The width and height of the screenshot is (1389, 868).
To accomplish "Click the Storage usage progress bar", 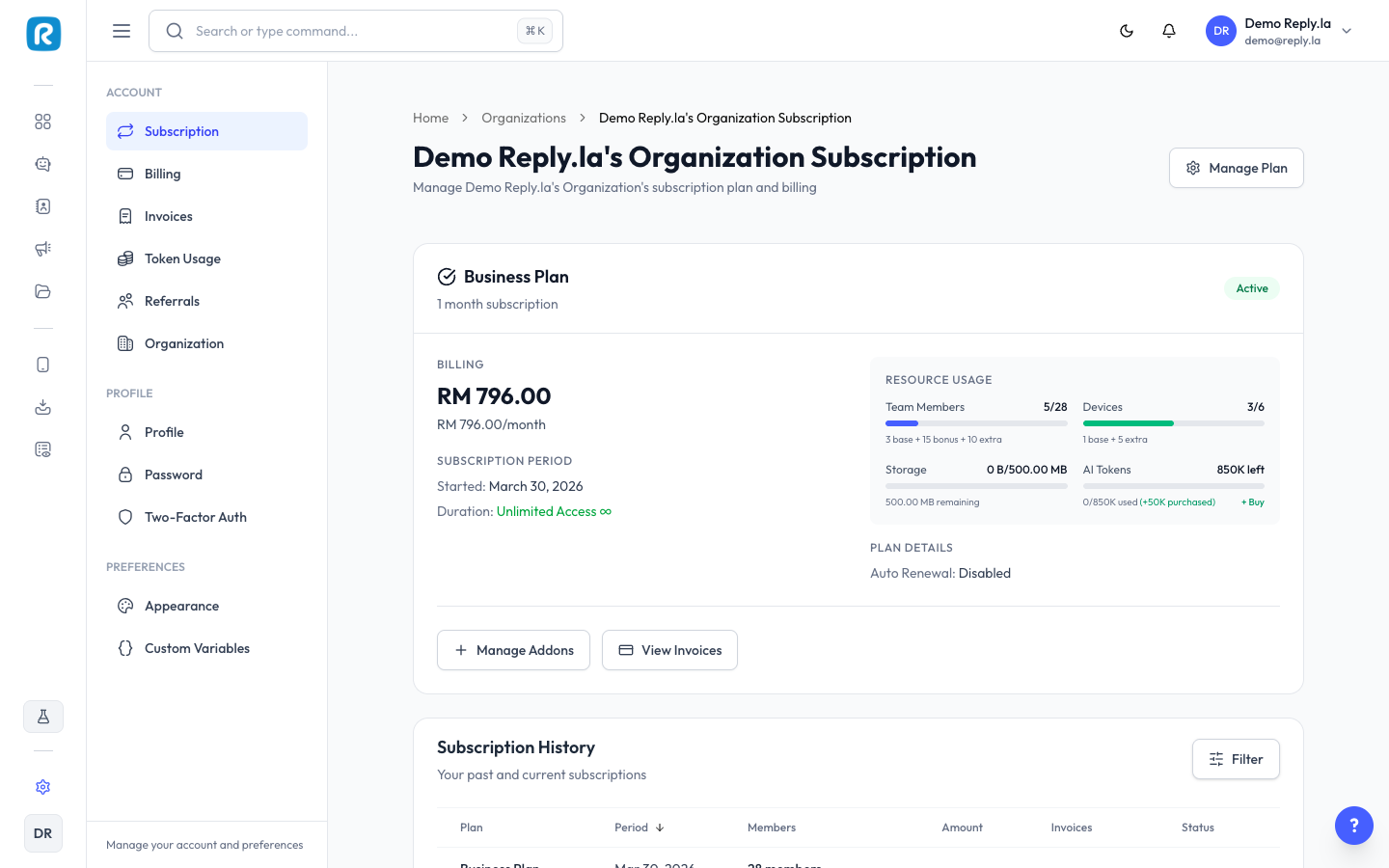I will point(976,486).
